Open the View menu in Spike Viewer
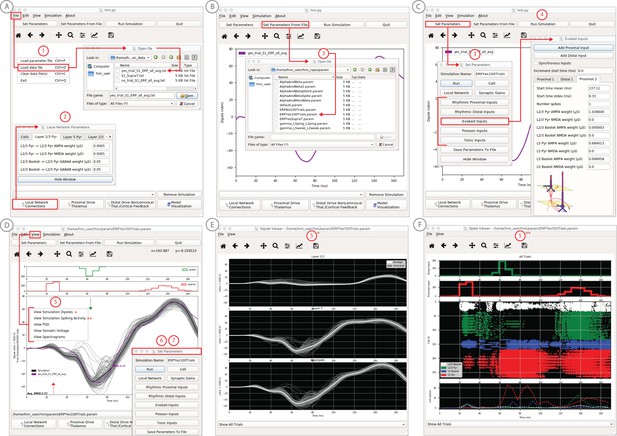This screenshot has height=436, width=617. pyautogui.click(x=440, y=234)
